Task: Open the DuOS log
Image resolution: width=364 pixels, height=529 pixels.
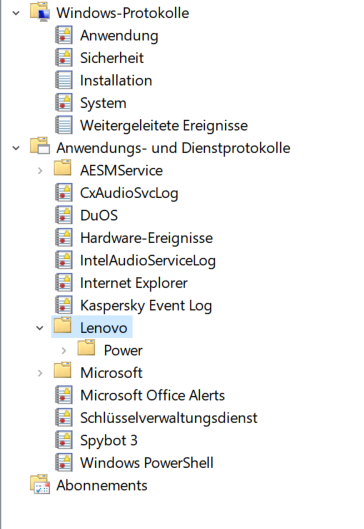Action: pyautogui.click(x=99, y=216)
